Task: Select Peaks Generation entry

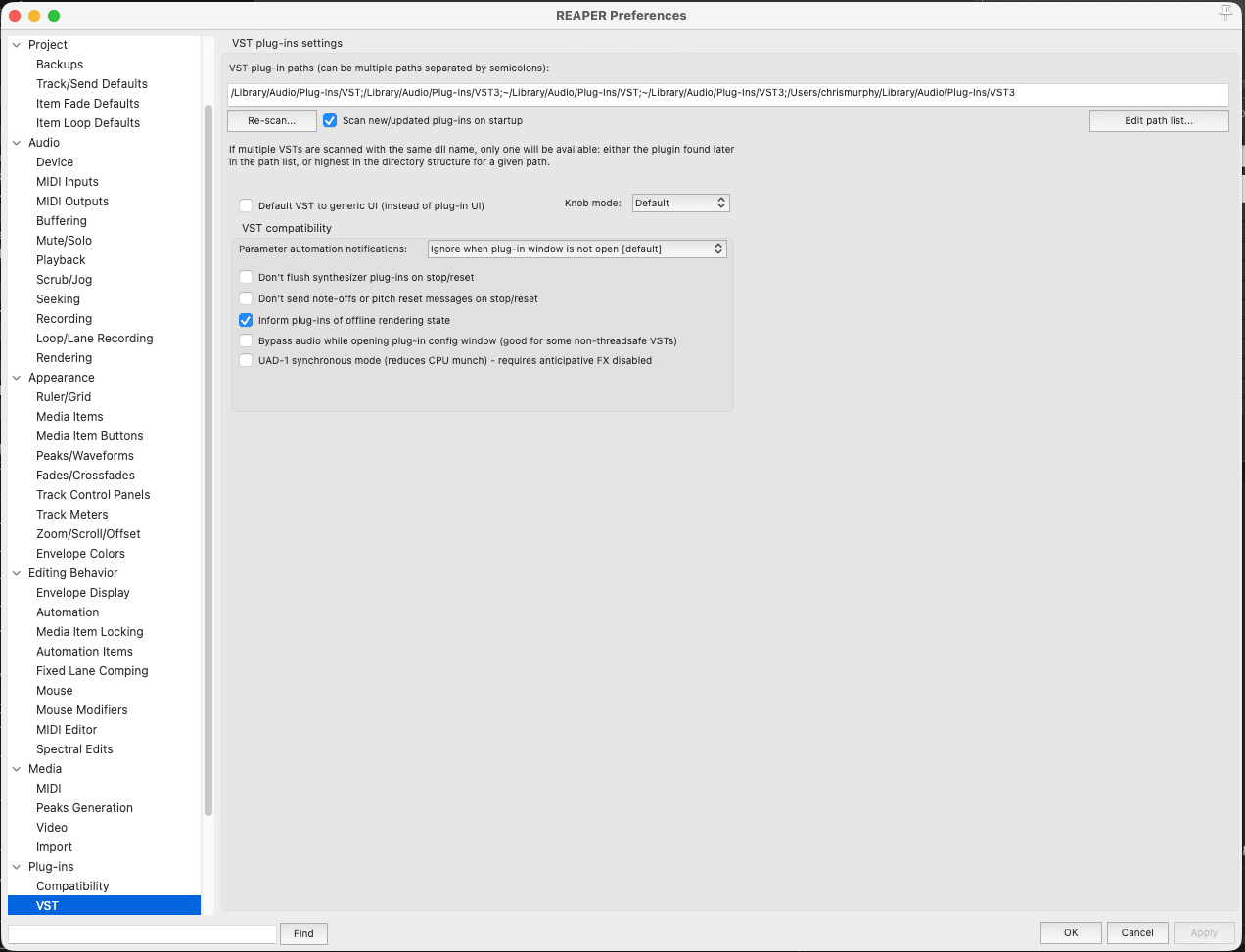Action: click(84, 808)
